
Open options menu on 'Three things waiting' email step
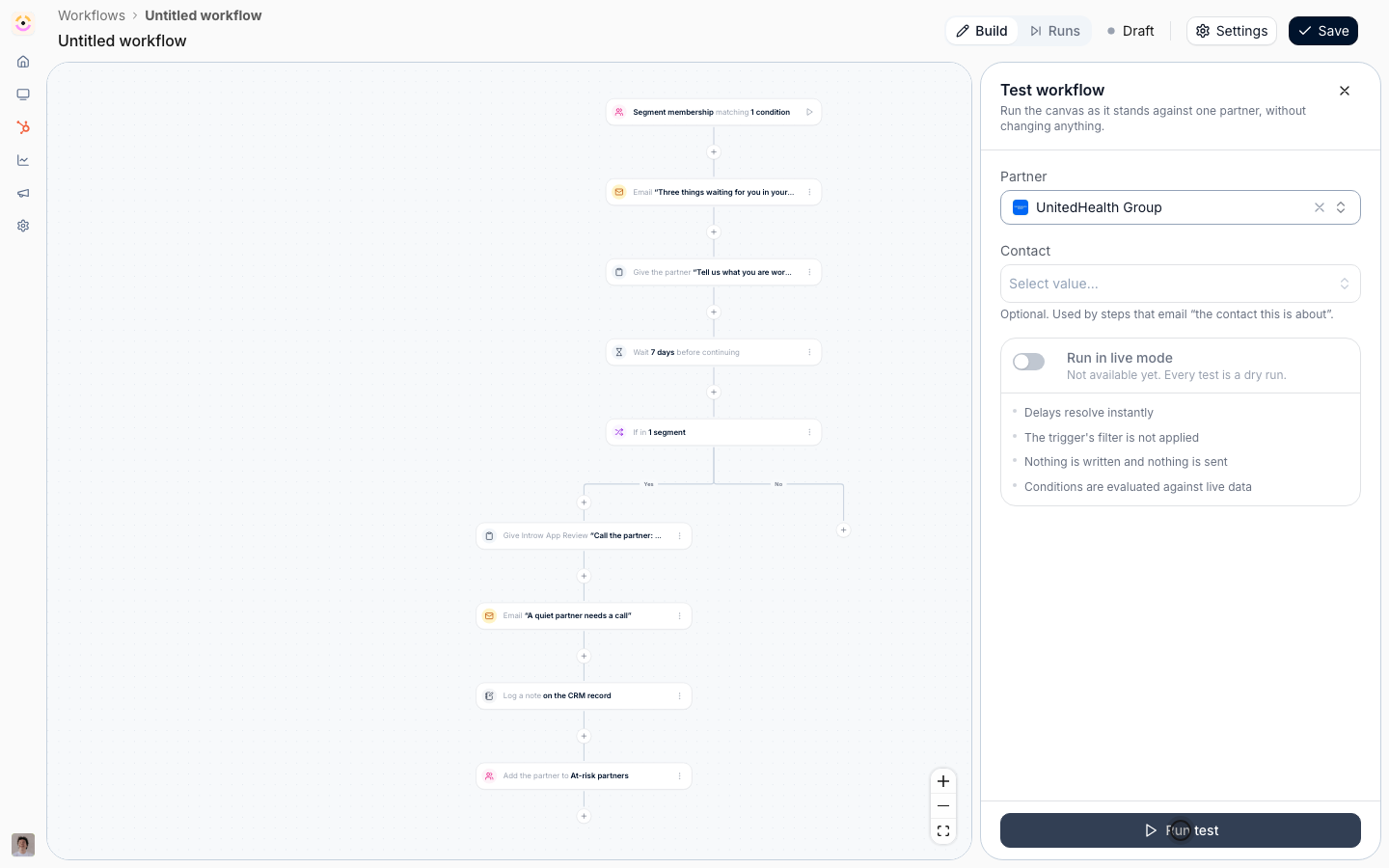coord(809,192)
